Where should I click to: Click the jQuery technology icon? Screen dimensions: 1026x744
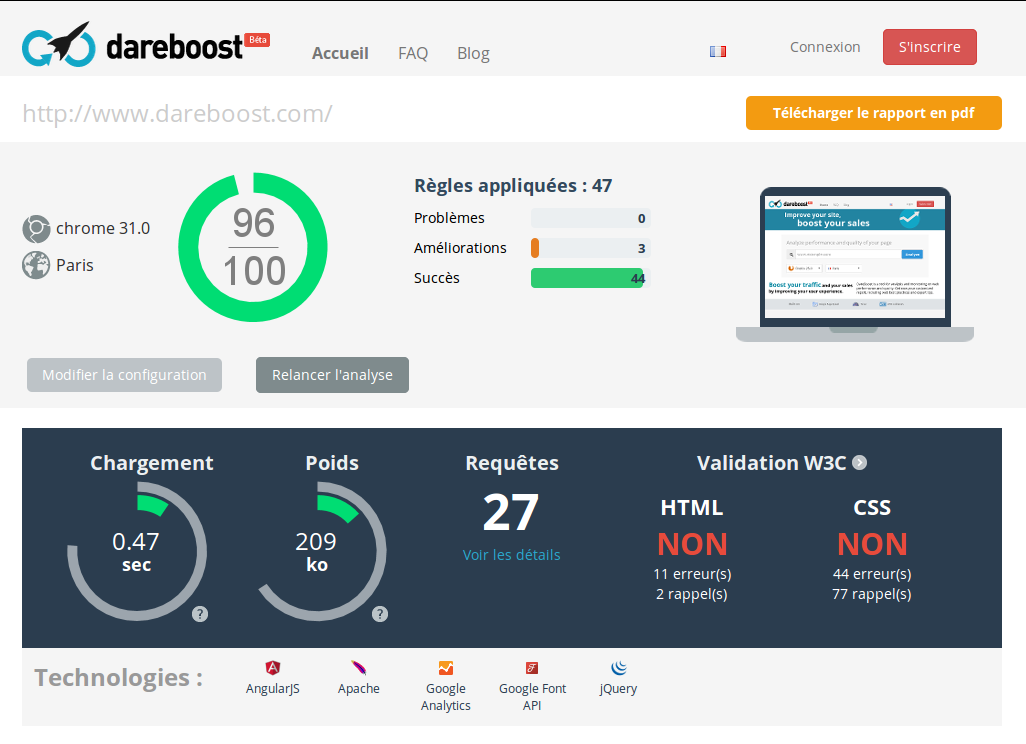tap(618, 668)
